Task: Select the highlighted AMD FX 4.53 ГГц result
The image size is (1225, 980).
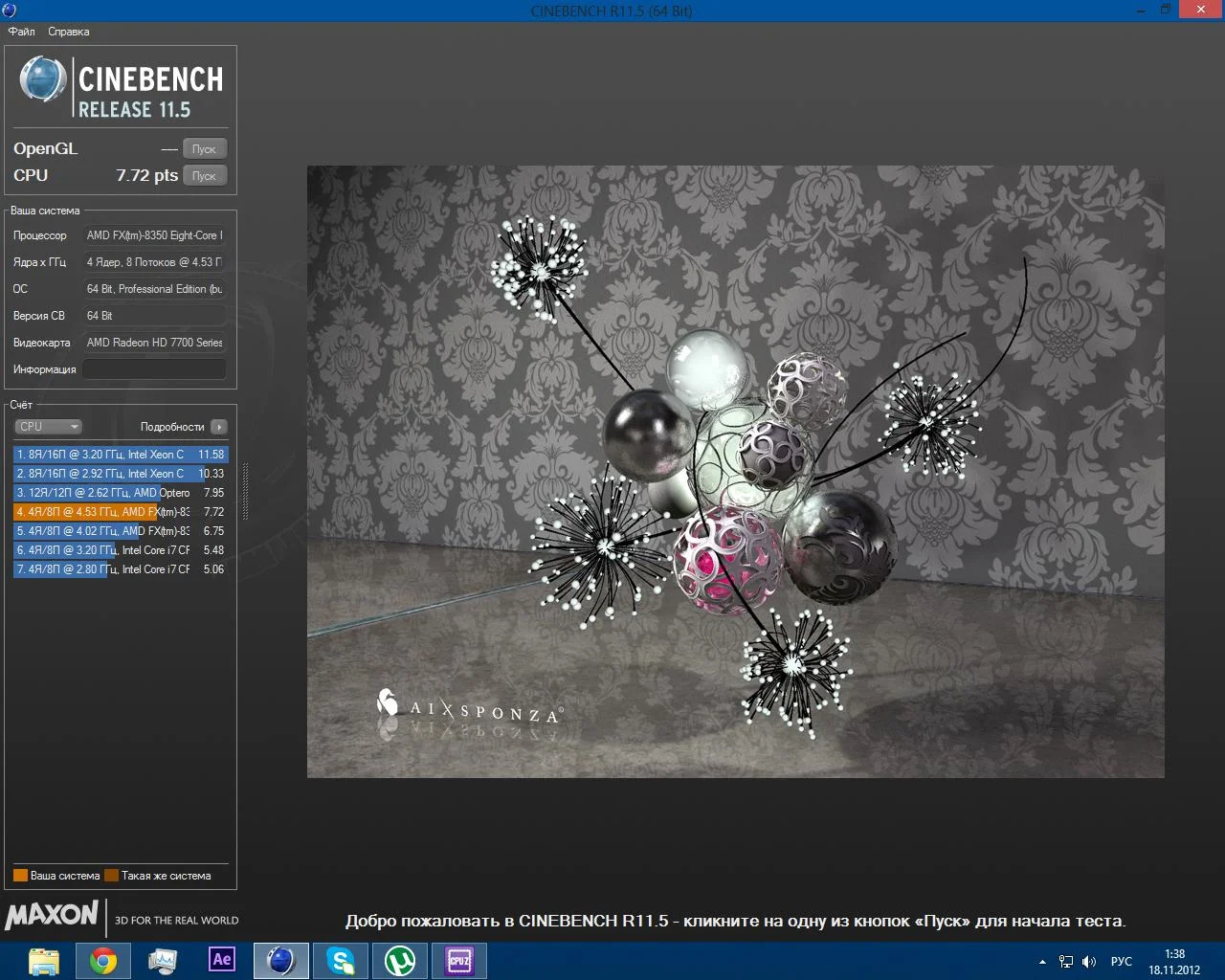Action: click(x=120, y=512)
